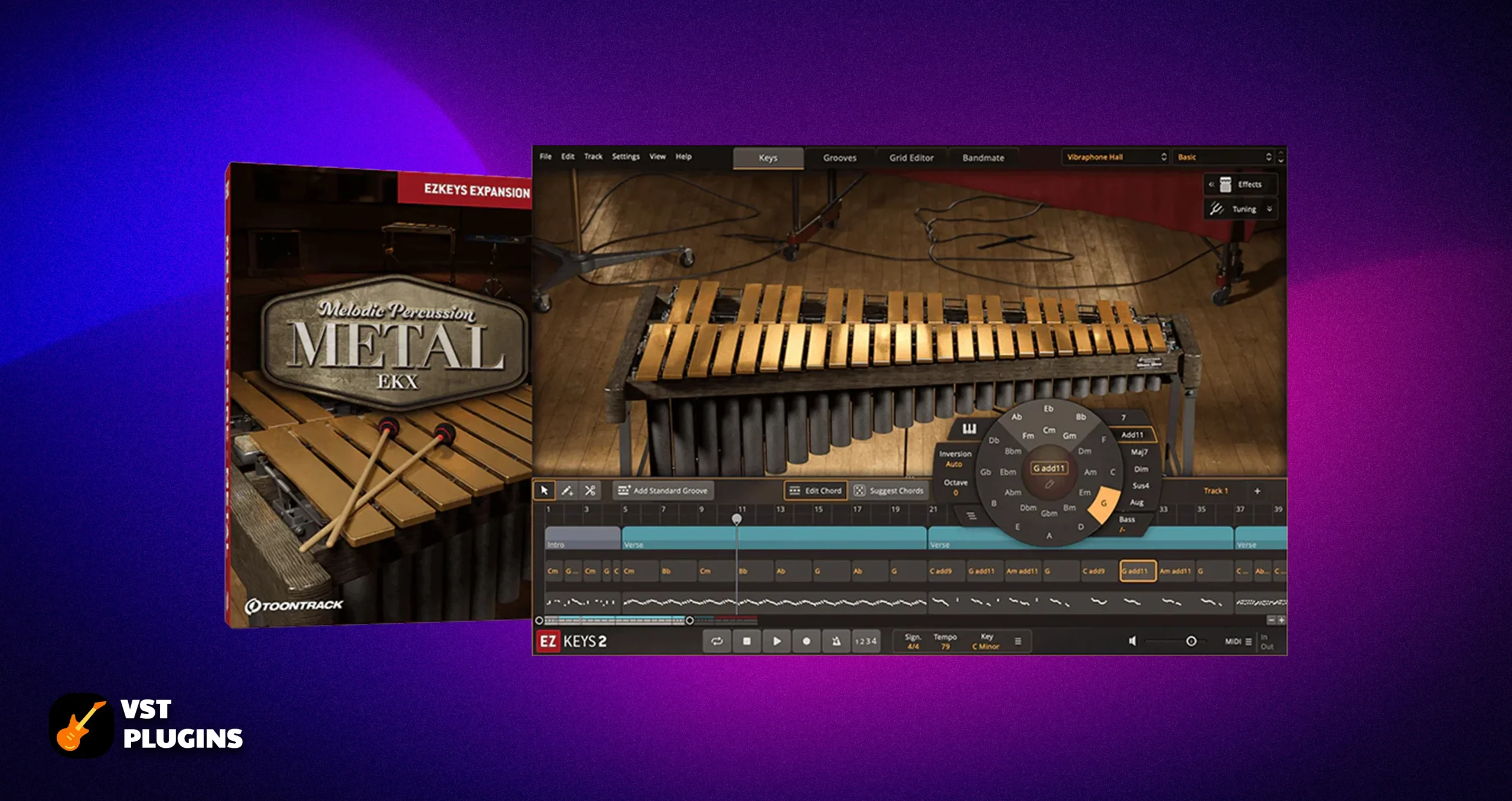Move the playhead marker at bar 11
1512x801 pixels.
[x=737, y=519]
